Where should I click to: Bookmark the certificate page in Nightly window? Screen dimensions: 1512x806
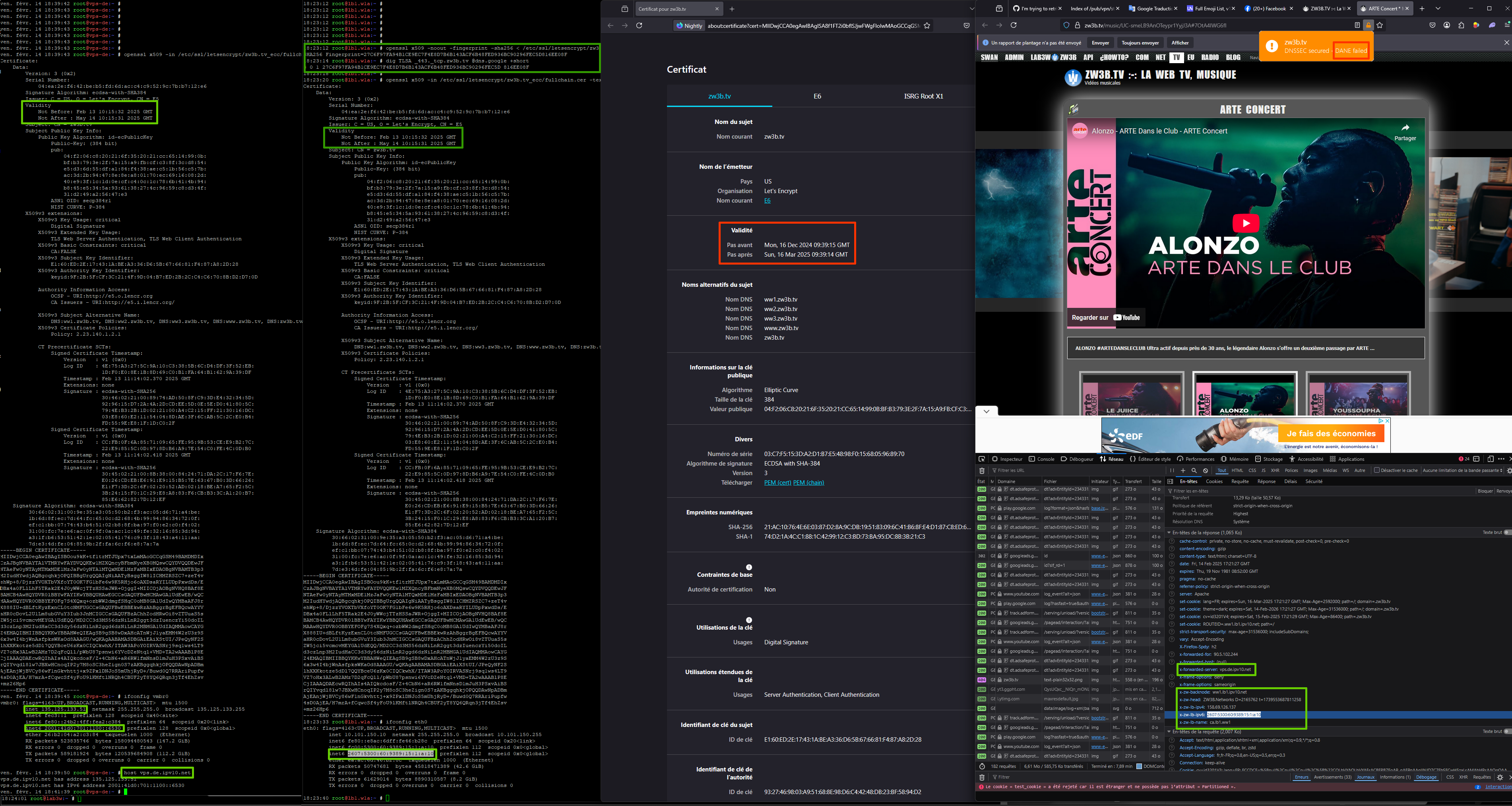(927, 25)
